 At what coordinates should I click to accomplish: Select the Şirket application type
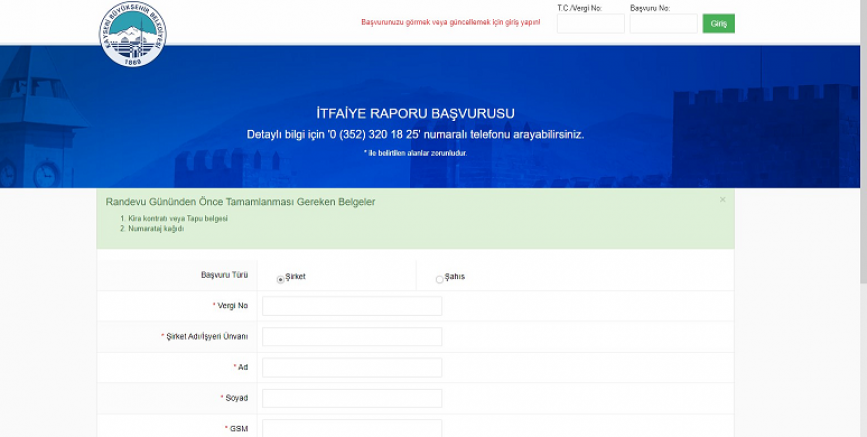click(x=280, y=279)
